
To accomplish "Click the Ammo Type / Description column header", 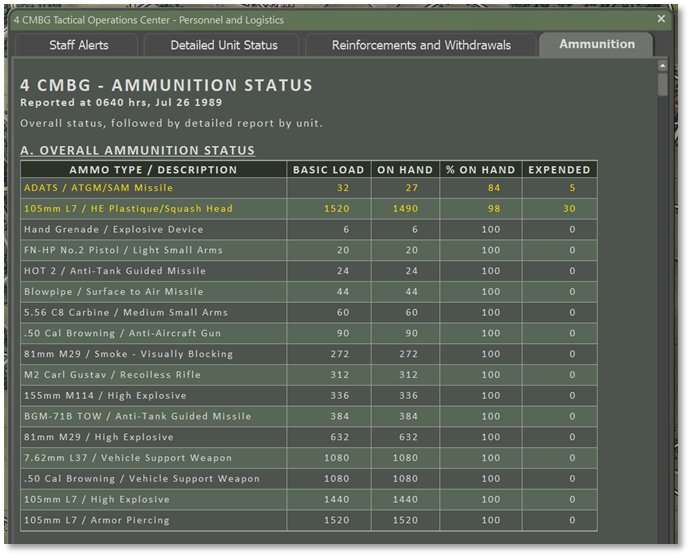I will (x=153, y=170).
